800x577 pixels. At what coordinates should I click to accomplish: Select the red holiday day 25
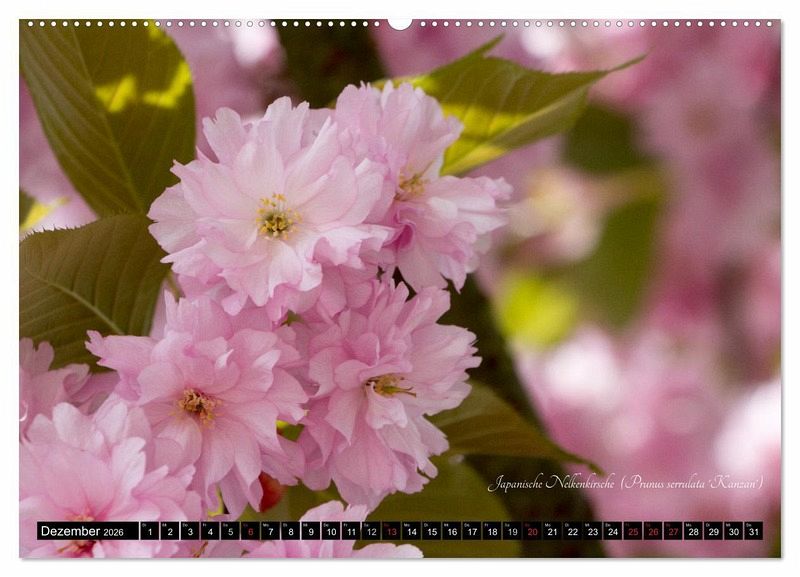632,531
